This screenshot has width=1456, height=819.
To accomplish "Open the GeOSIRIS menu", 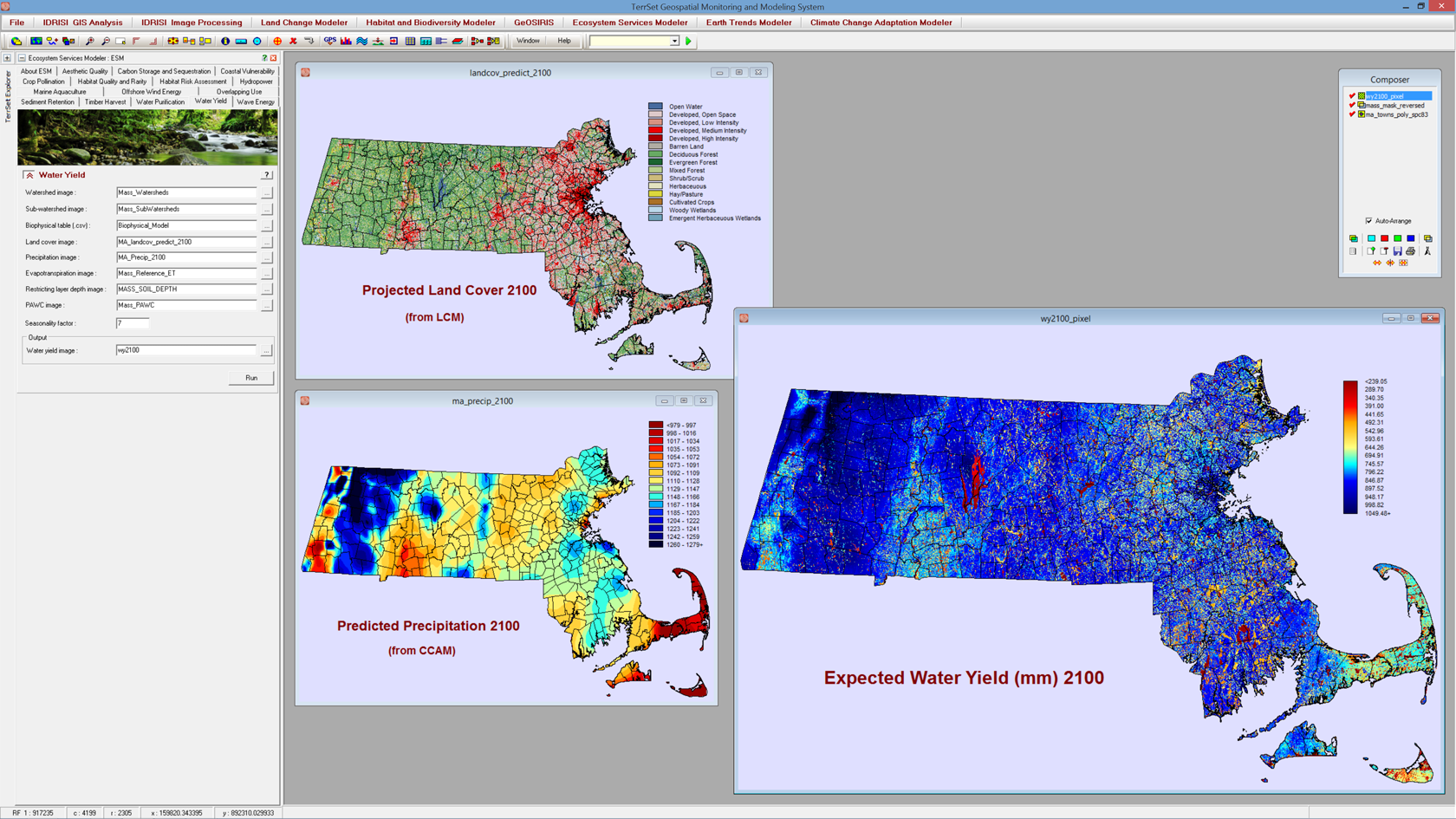I will (x=534, y=23).
